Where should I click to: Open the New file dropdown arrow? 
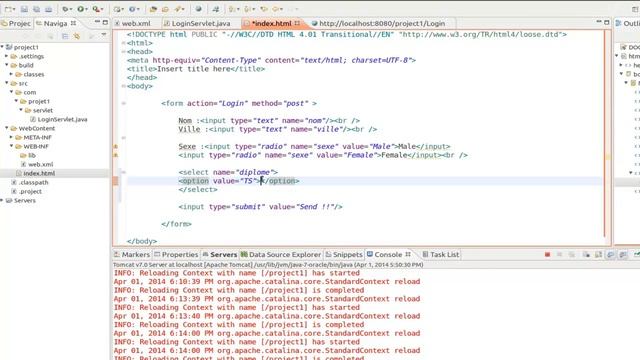pos(14,9)
